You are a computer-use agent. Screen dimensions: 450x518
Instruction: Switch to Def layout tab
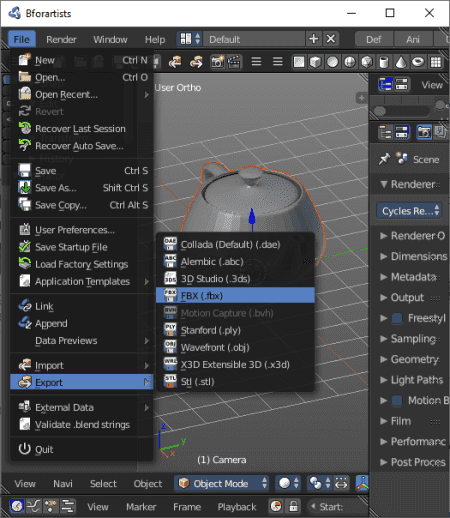coord(374,39)
